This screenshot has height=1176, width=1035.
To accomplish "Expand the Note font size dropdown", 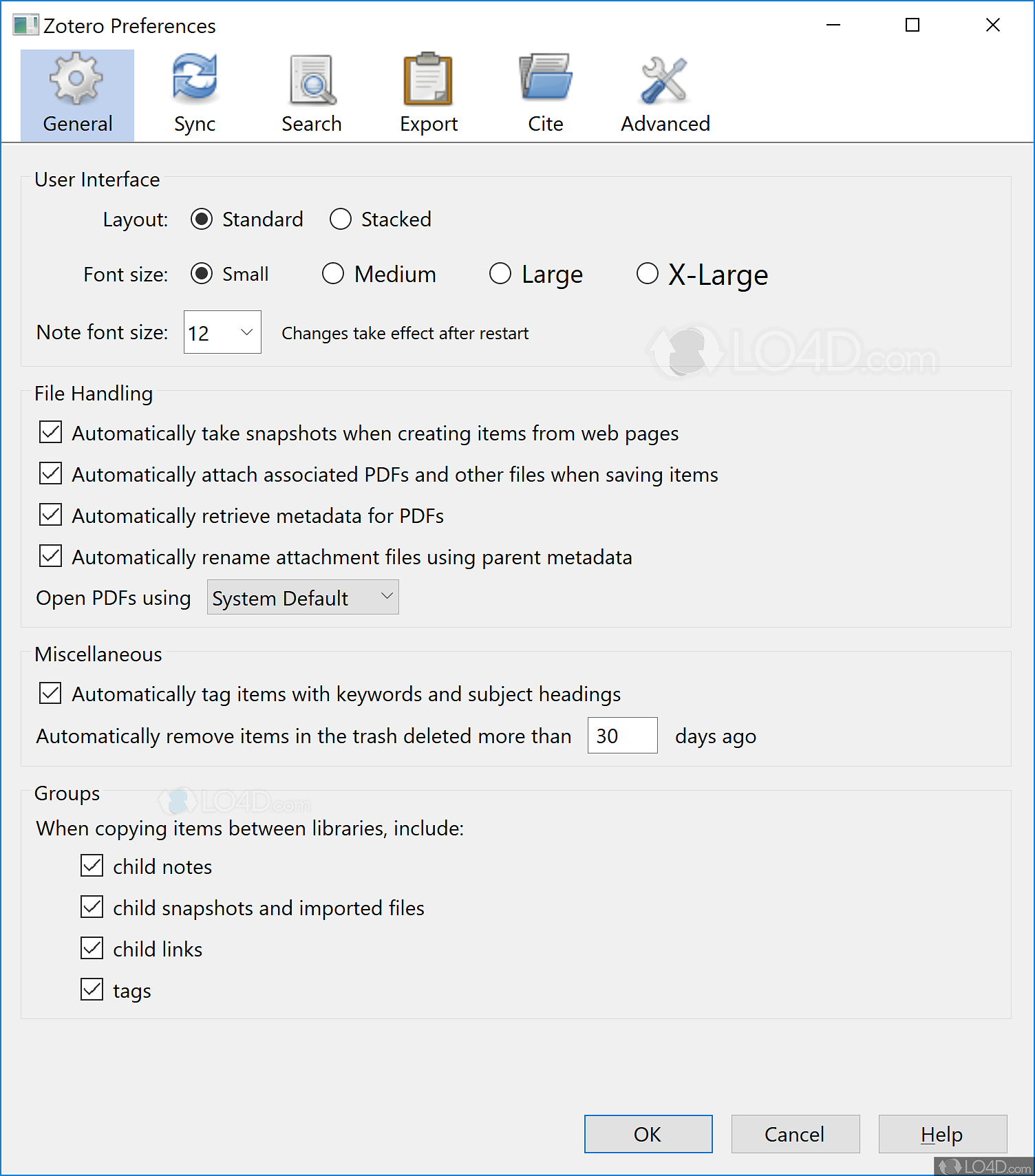I will coord(222,332).
